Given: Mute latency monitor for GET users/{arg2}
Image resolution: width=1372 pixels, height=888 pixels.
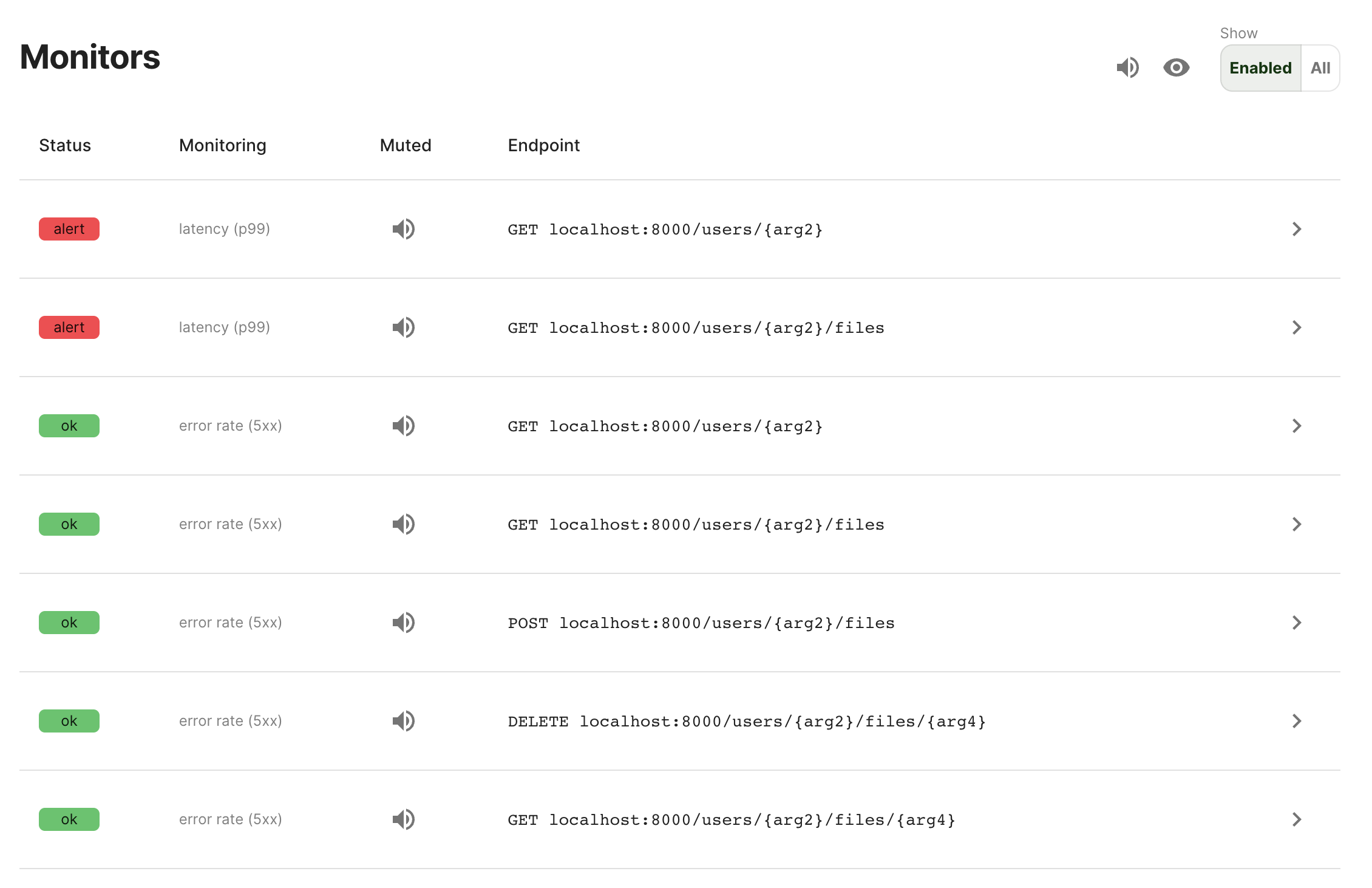Looking at the screenshot, I should 403,229.
